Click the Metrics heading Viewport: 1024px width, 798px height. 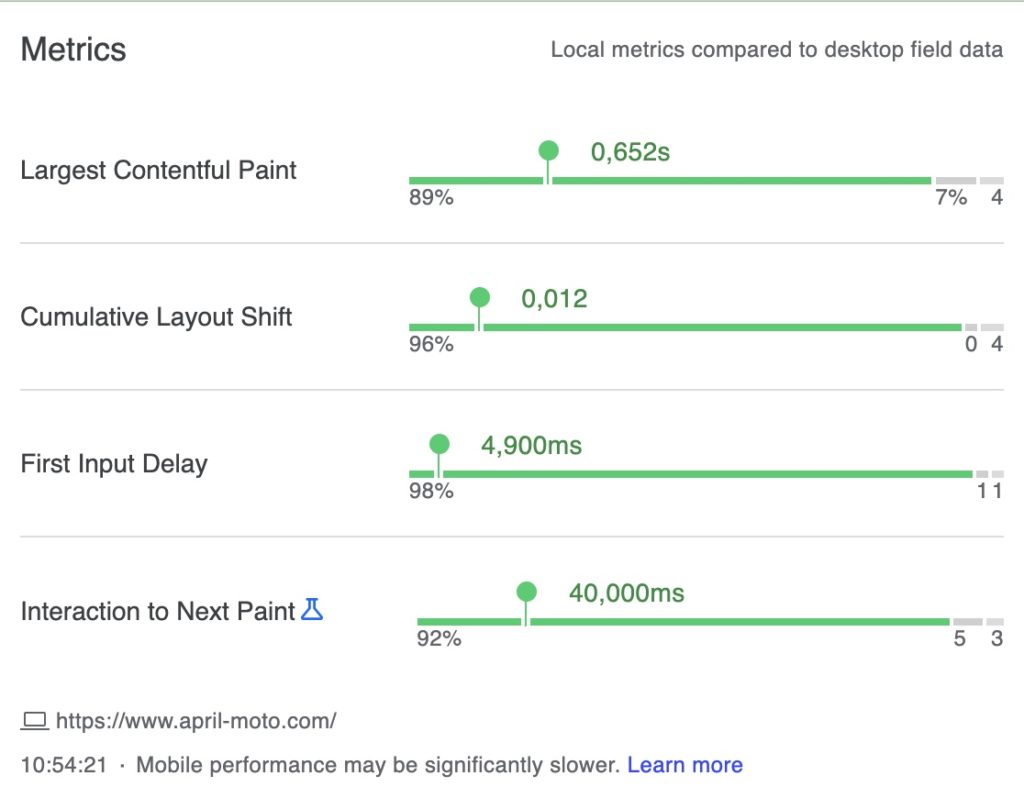pos(73,48)
